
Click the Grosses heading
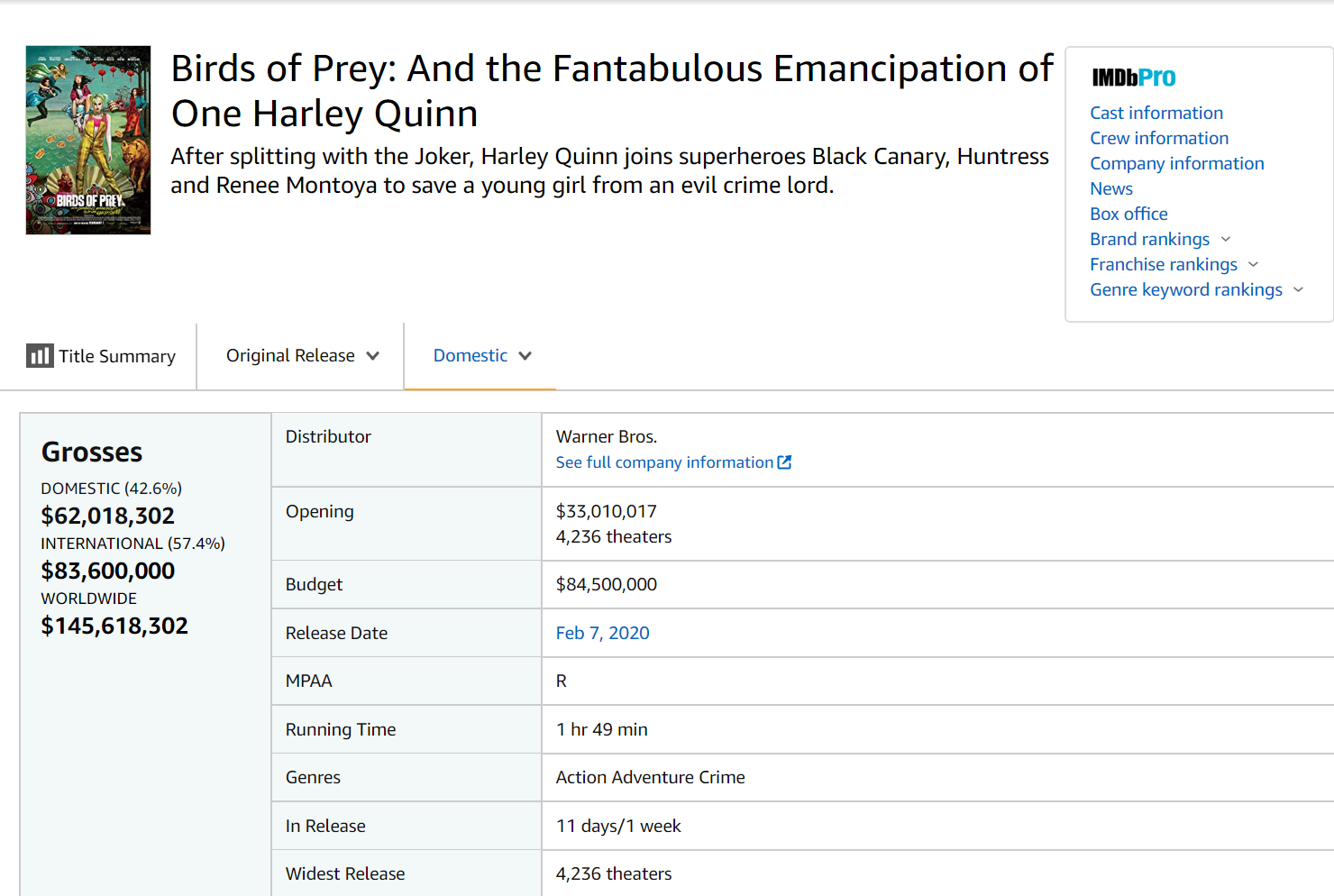click(92, 452)
